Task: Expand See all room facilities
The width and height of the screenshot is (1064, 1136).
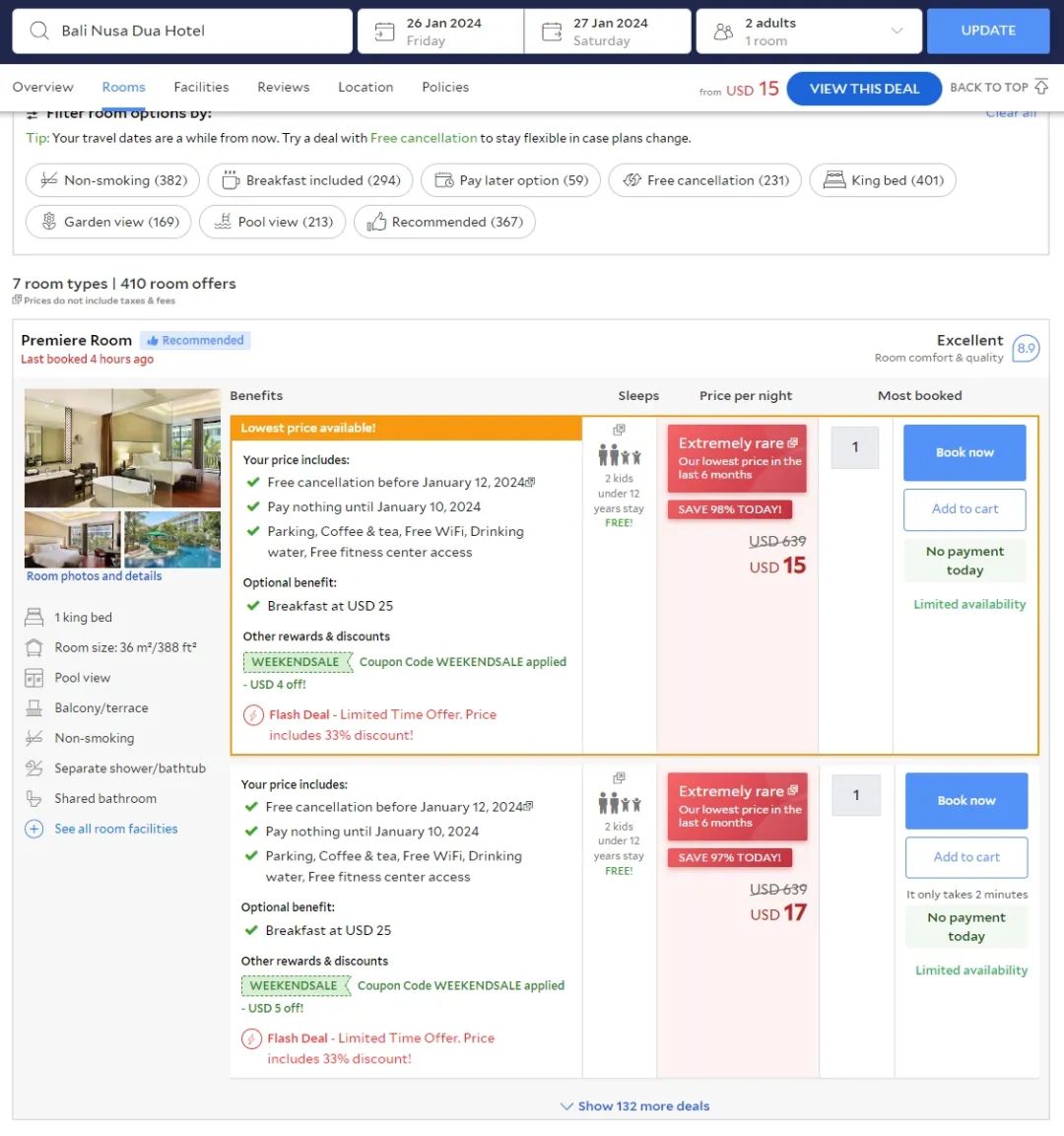Action: (x=116, y=829)
